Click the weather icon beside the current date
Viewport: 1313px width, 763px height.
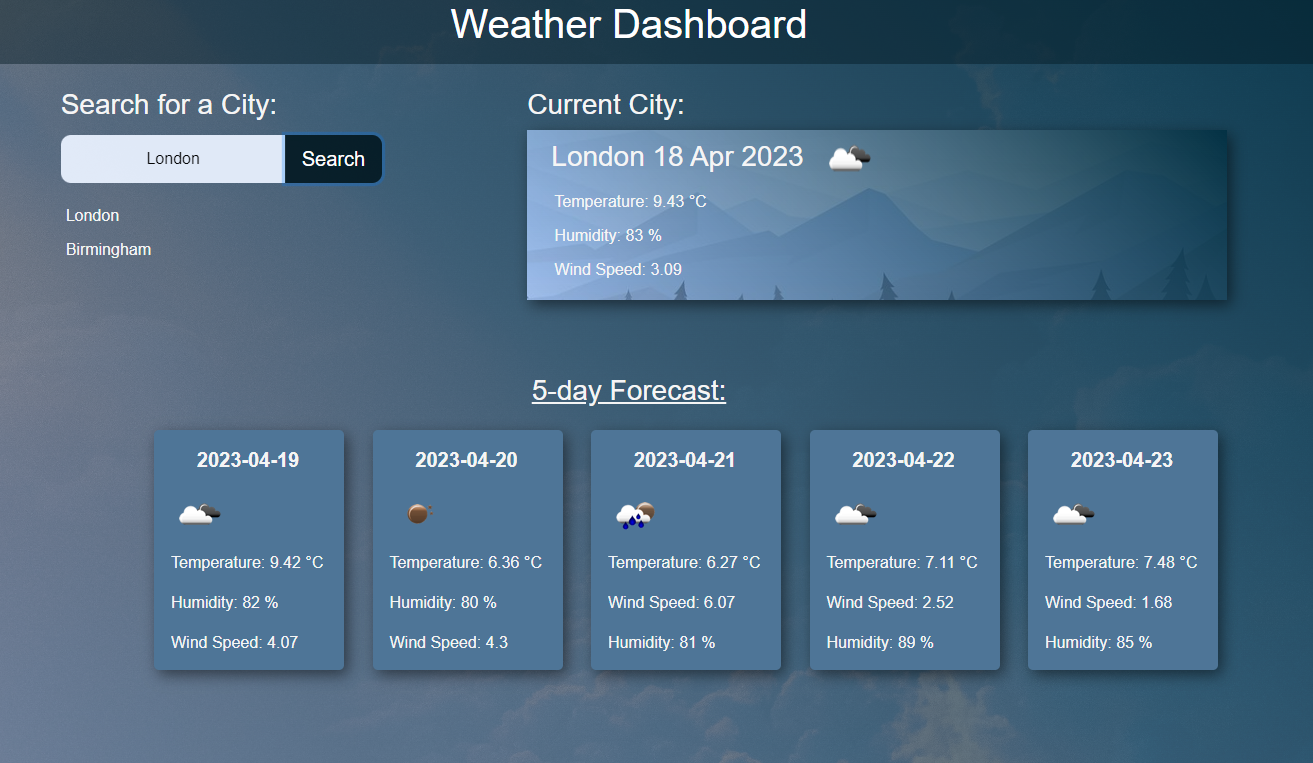pos(847,157)
